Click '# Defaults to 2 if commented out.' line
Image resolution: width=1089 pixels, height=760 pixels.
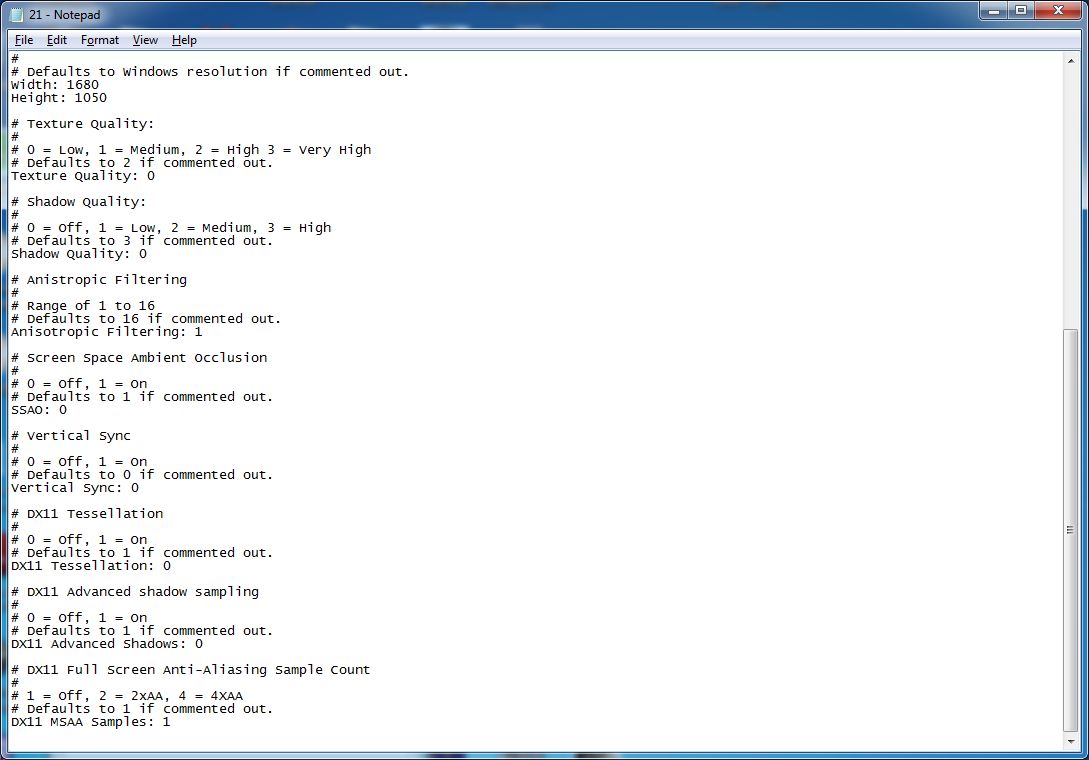[x=142, y=163]
